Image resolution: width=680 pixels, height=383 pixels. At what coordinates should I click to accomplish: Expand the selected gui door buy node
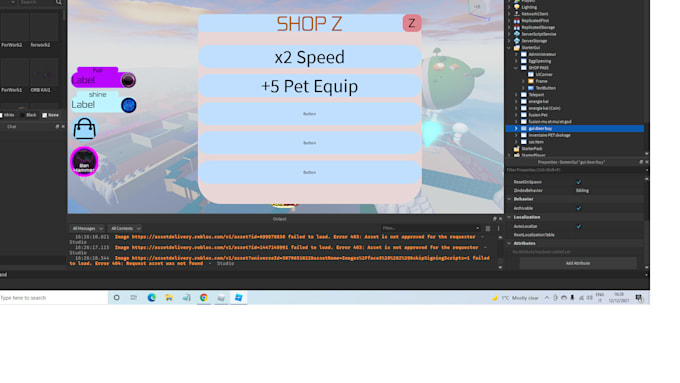click(516, 128)
